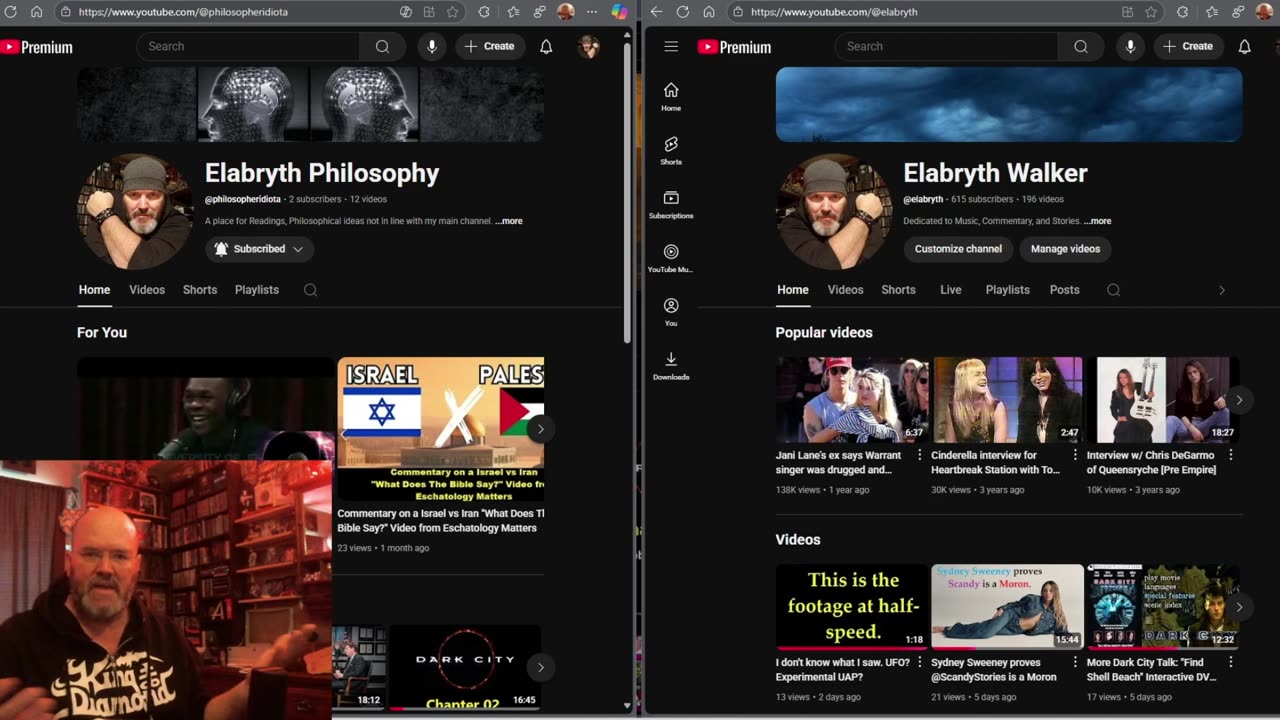Image resolution: width=1280 pixels, height=720 pixels.
Task: Open Sydney Sweeney proves Scandy thumbnail
Action: [x=1007, y=607]
